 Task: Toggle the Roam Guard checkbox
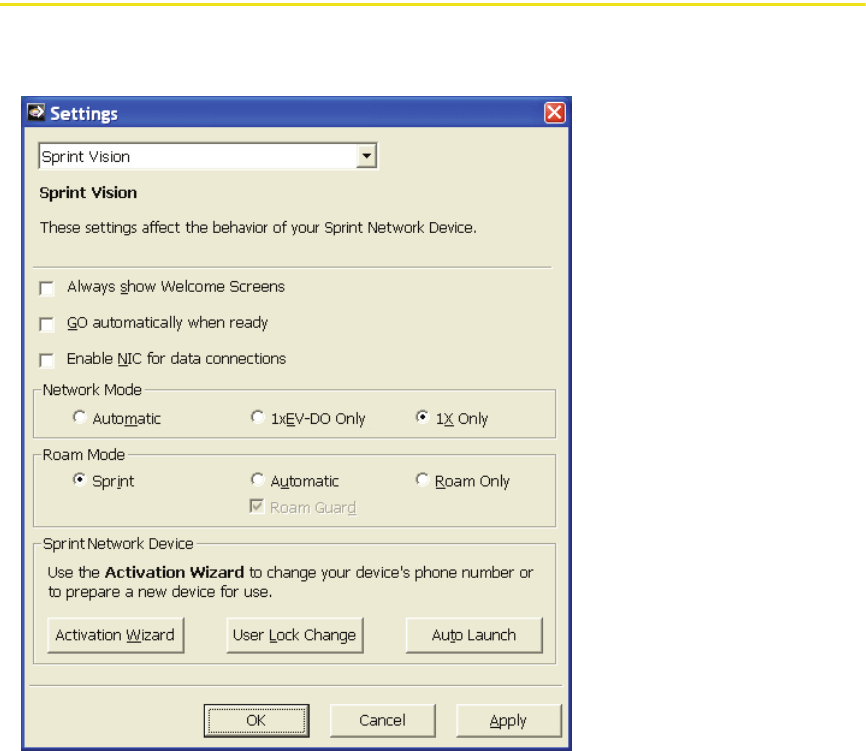tap(257, 506)
